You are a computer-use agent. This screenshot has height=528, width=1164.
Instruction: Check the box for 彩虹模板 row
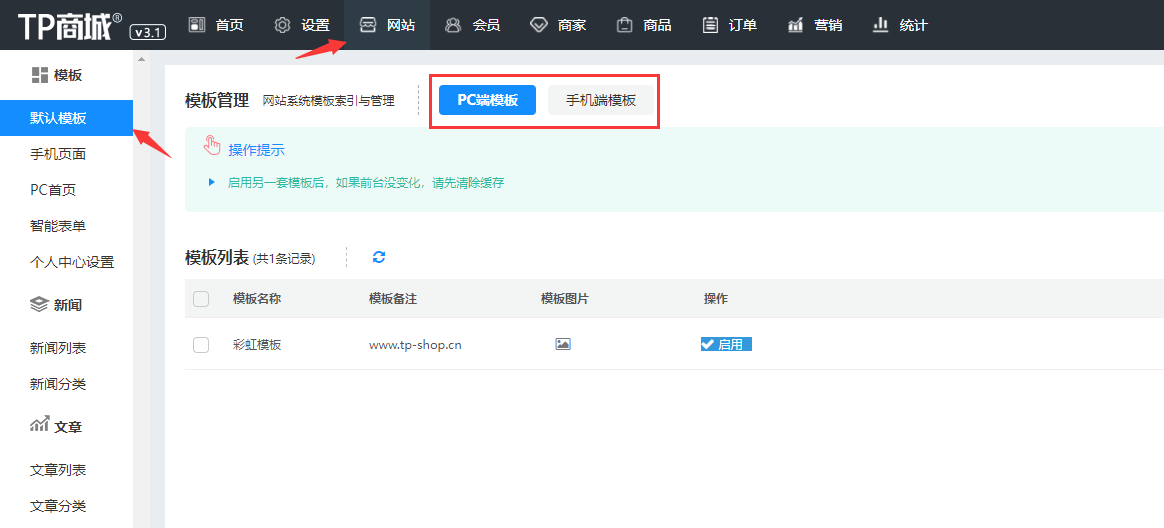201,344
